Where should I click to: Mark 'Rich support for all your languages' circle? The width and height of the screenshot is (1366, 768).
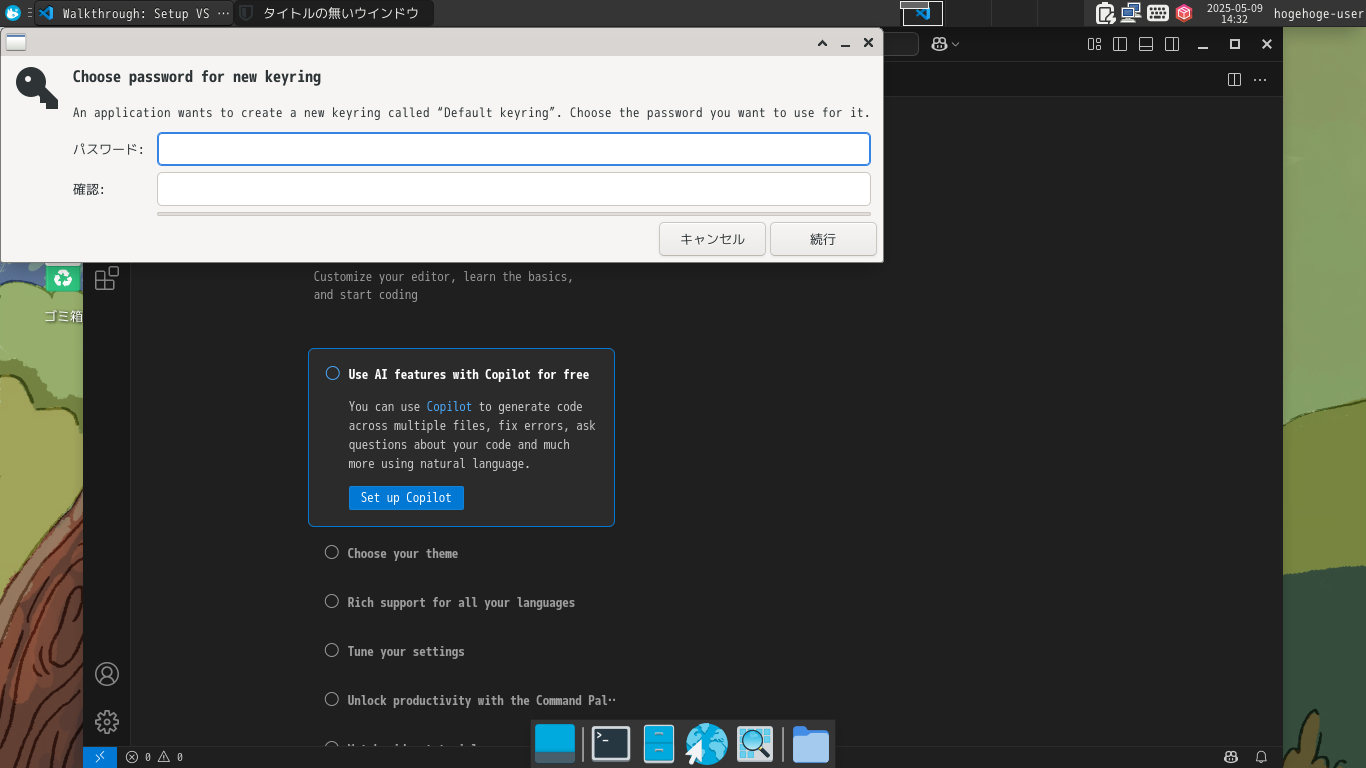332,601
